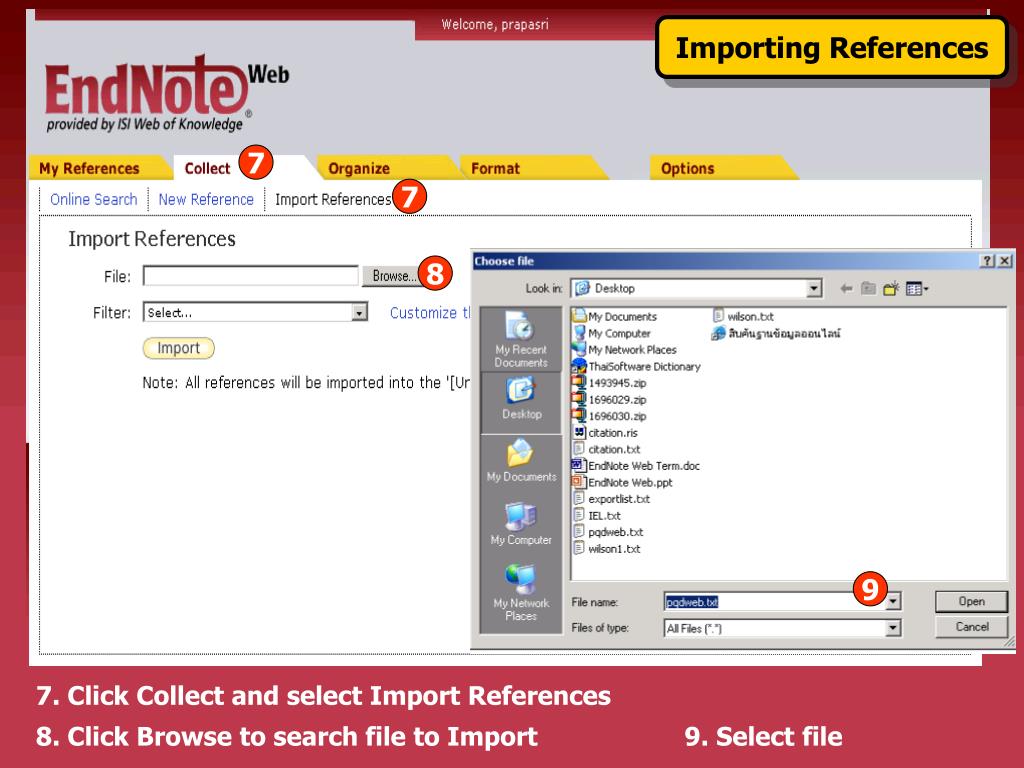Screen dimensions: 1024x768
Task: Select the 1696029.zip file
Action: point(609,399)
